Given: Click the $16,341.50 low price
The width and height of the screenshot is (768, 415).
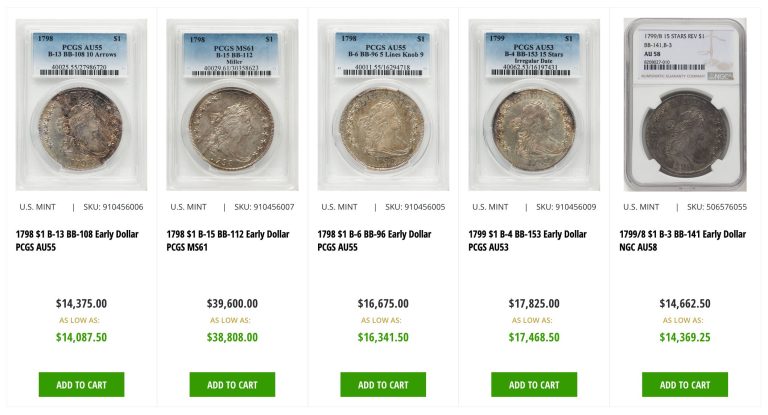Looking at the screenshot, I should (x=383, y=338).
